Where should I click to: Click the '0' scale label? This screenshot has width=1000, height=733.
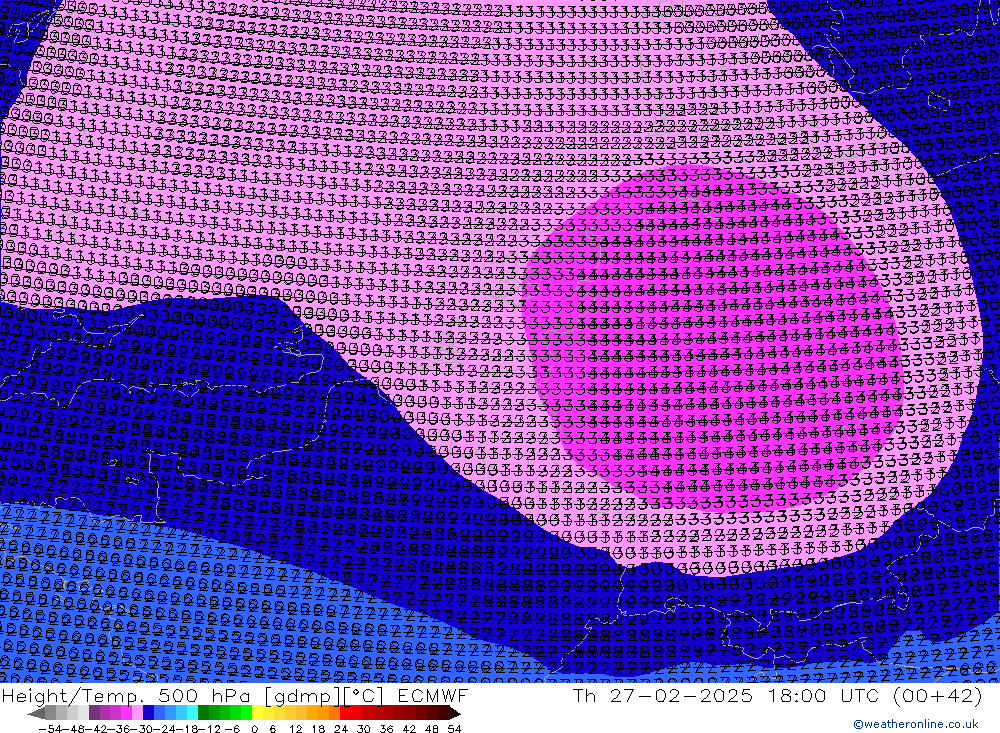point(254,729)
